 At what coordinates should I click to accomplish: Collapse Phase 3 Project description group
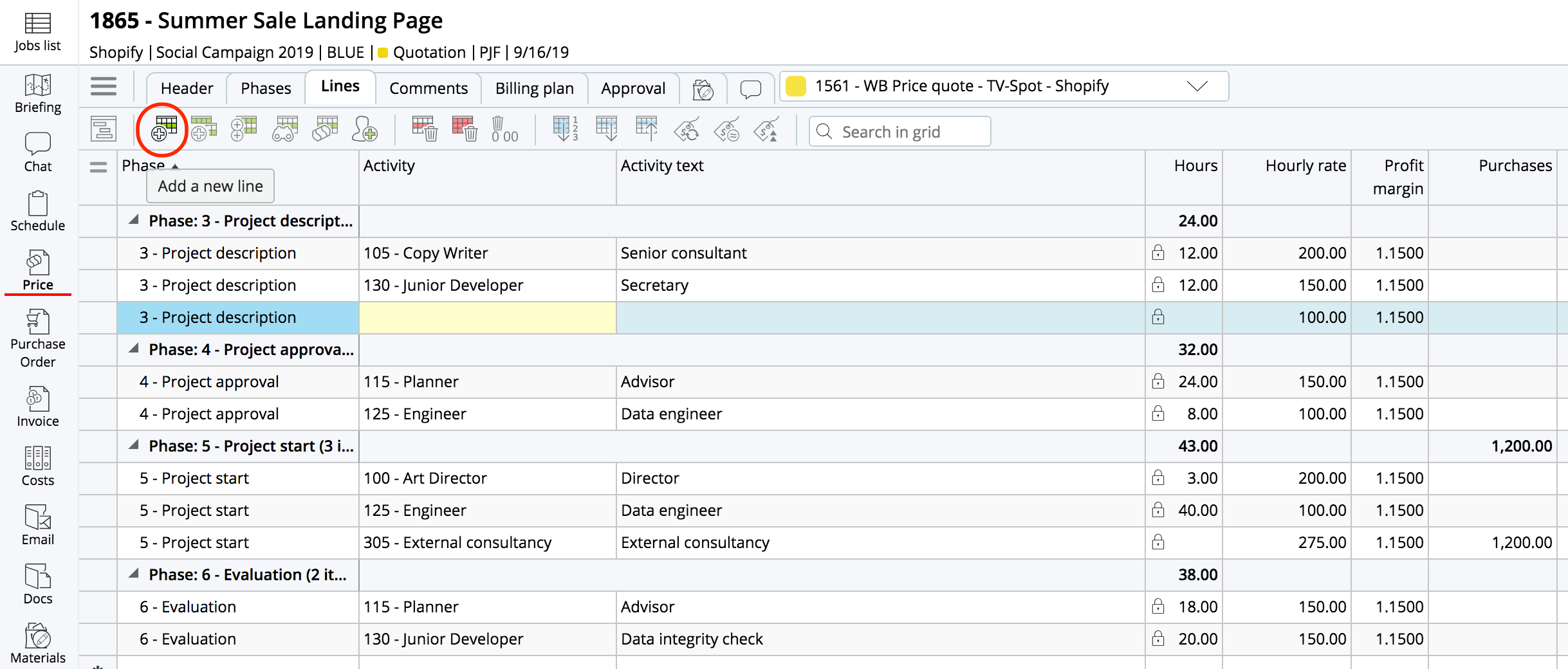pyautogui.click(x=134, y=221)
